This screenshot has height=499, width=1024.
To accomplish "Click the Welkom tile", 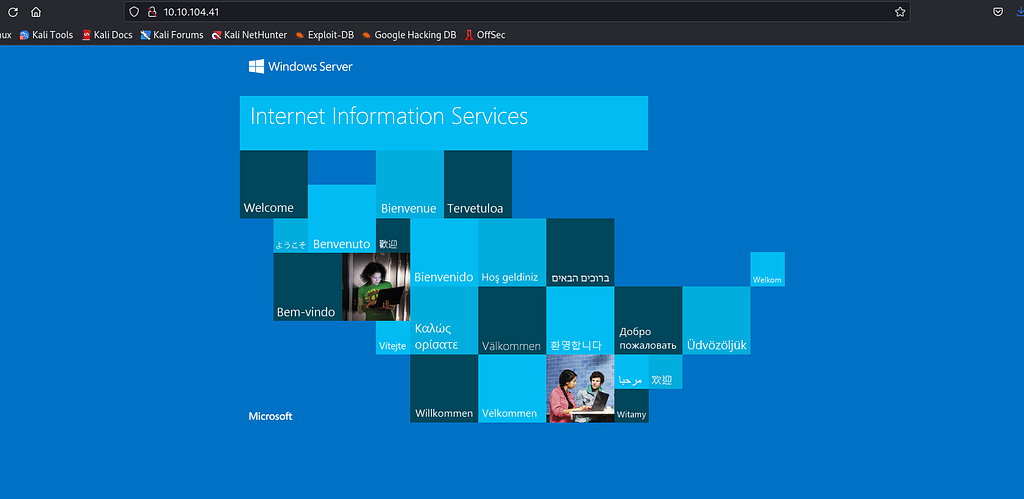I will 767,269.
